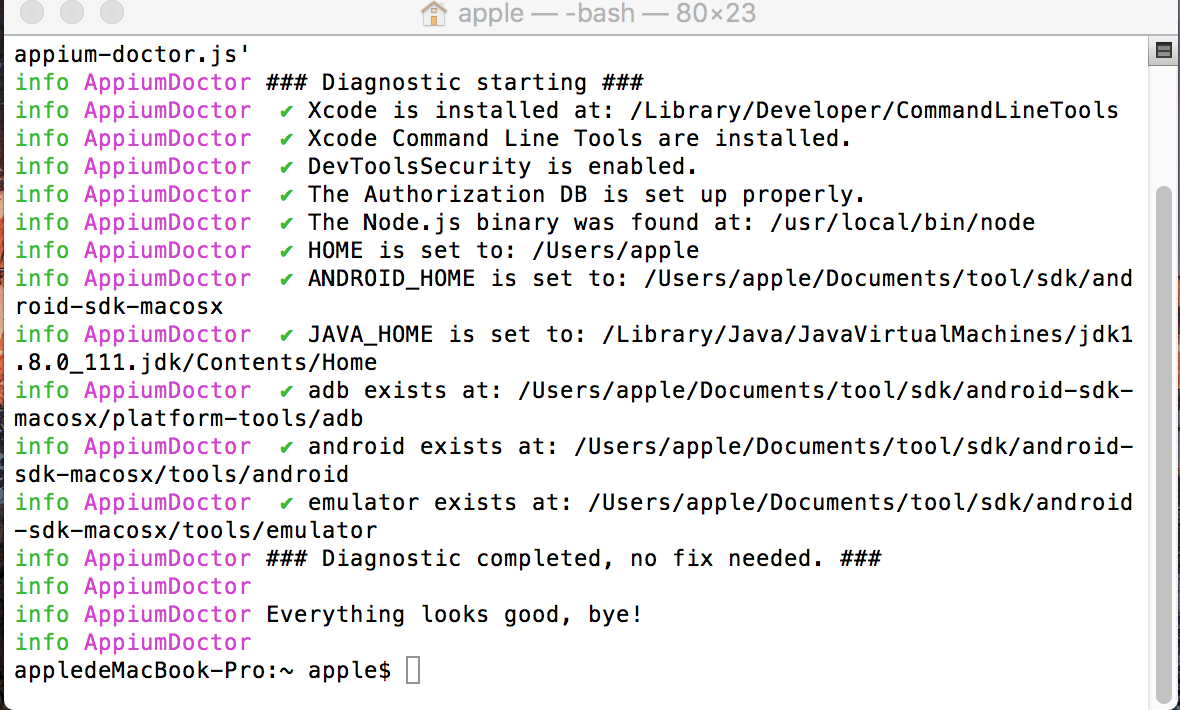Screen dimensions: 1180x710
Task: Click the checkmark beside emulator exists at
Action: pos(285,503)
